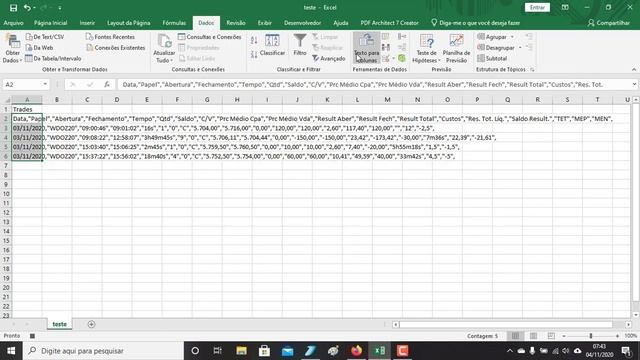Click the zoom in plus button
The image size is (640, 360).
point(617,336)
